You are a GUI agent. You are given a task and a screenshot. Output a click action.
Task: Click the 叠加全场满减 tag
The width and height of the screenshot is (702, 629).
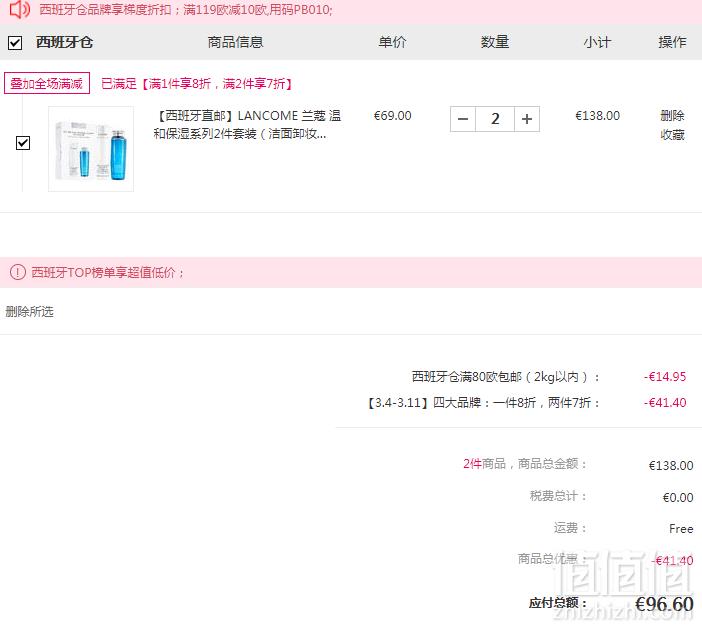47,83
